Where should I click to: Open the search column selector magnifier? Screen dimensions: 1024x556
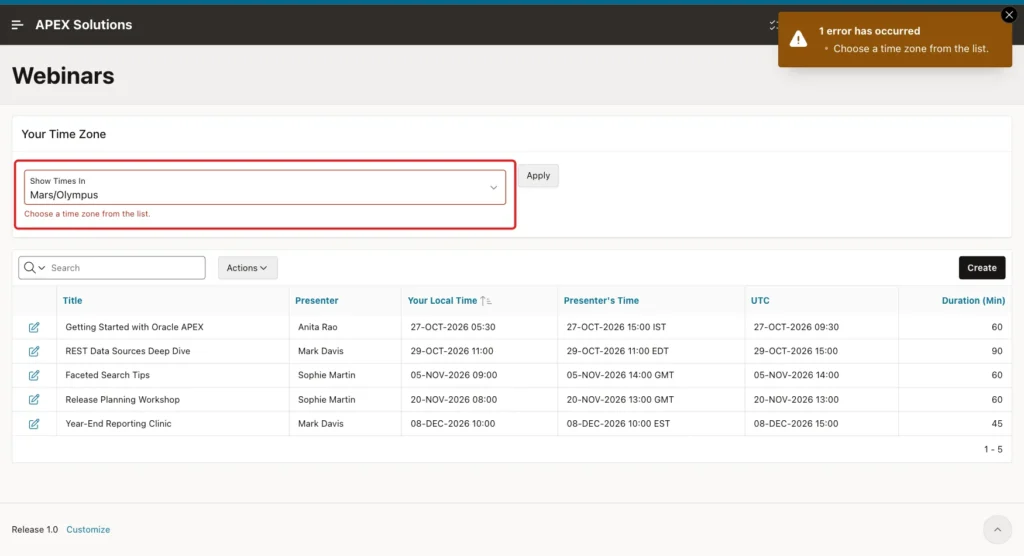(35, 268)
